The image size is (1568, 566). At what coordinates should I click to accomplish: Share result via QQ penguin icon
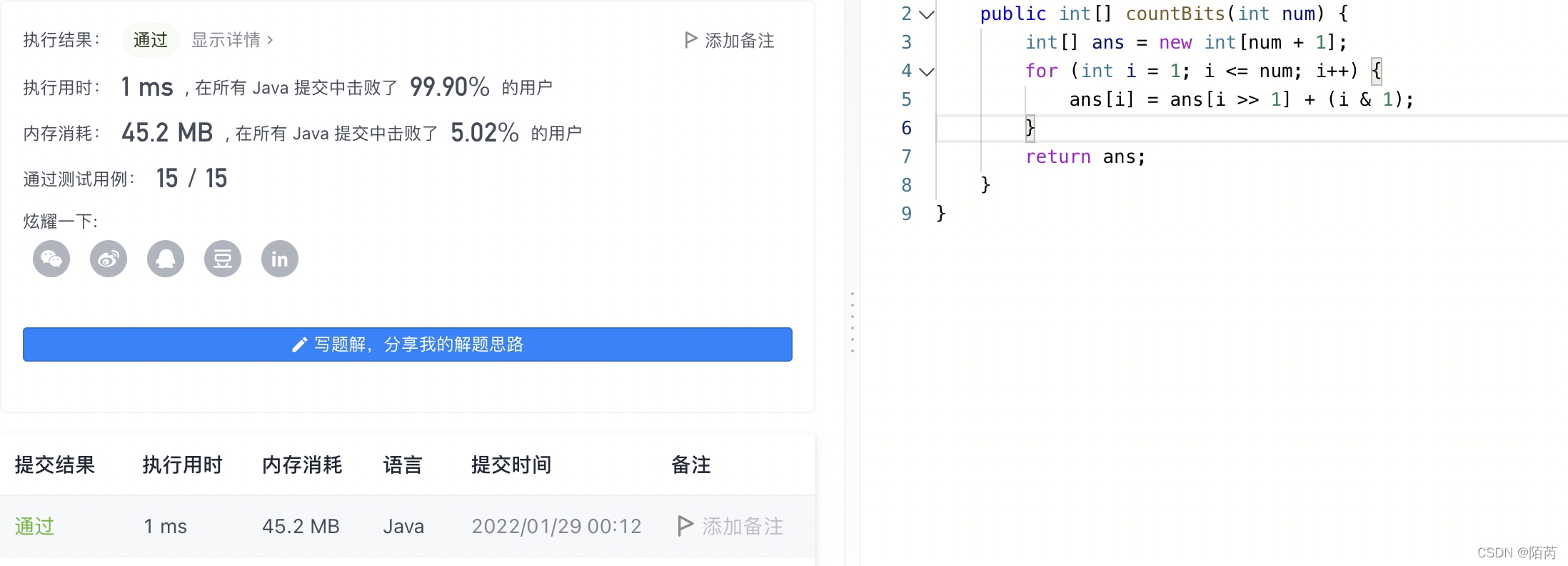click(166, 259)
